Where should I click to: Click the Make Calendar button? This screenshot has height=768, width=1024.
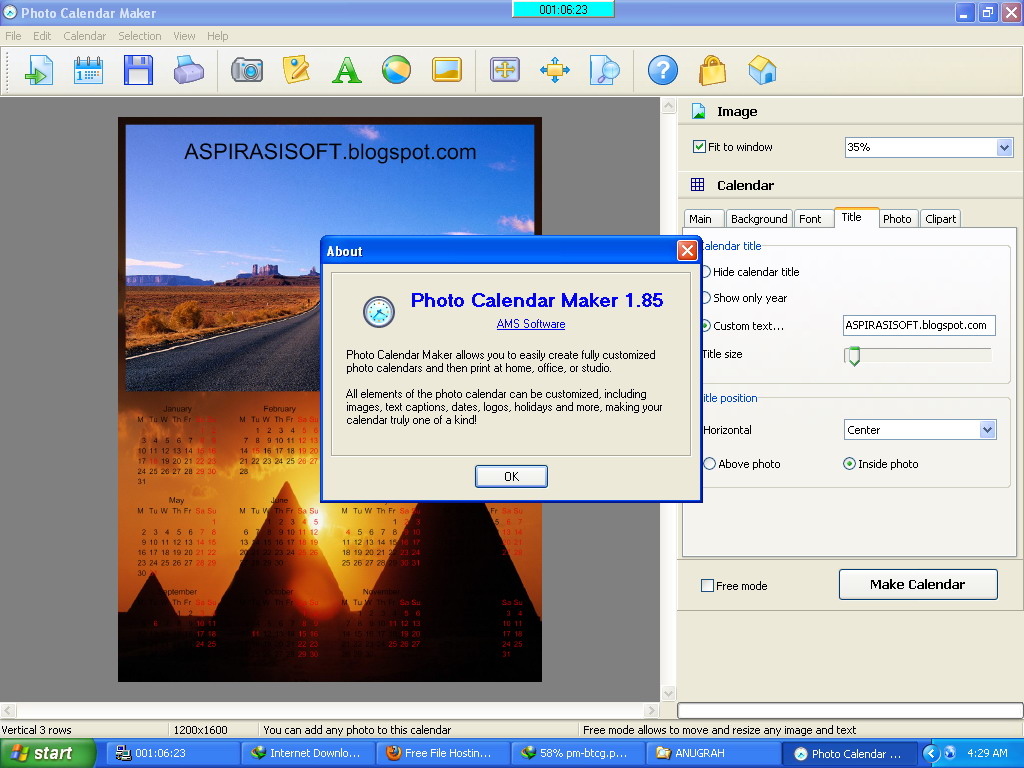[918, 584]
